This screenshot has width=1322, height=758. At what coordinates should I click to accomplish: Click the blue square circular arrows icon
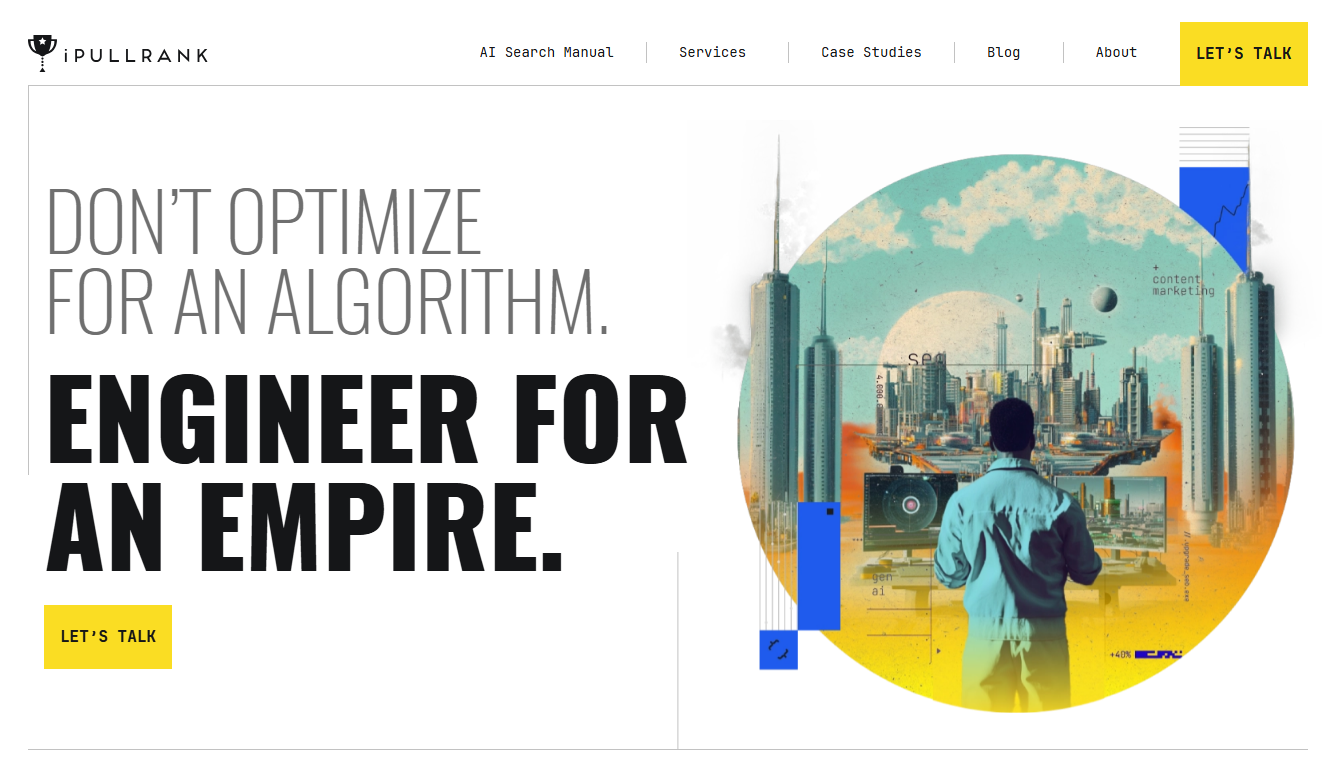[x=778, y=650]
